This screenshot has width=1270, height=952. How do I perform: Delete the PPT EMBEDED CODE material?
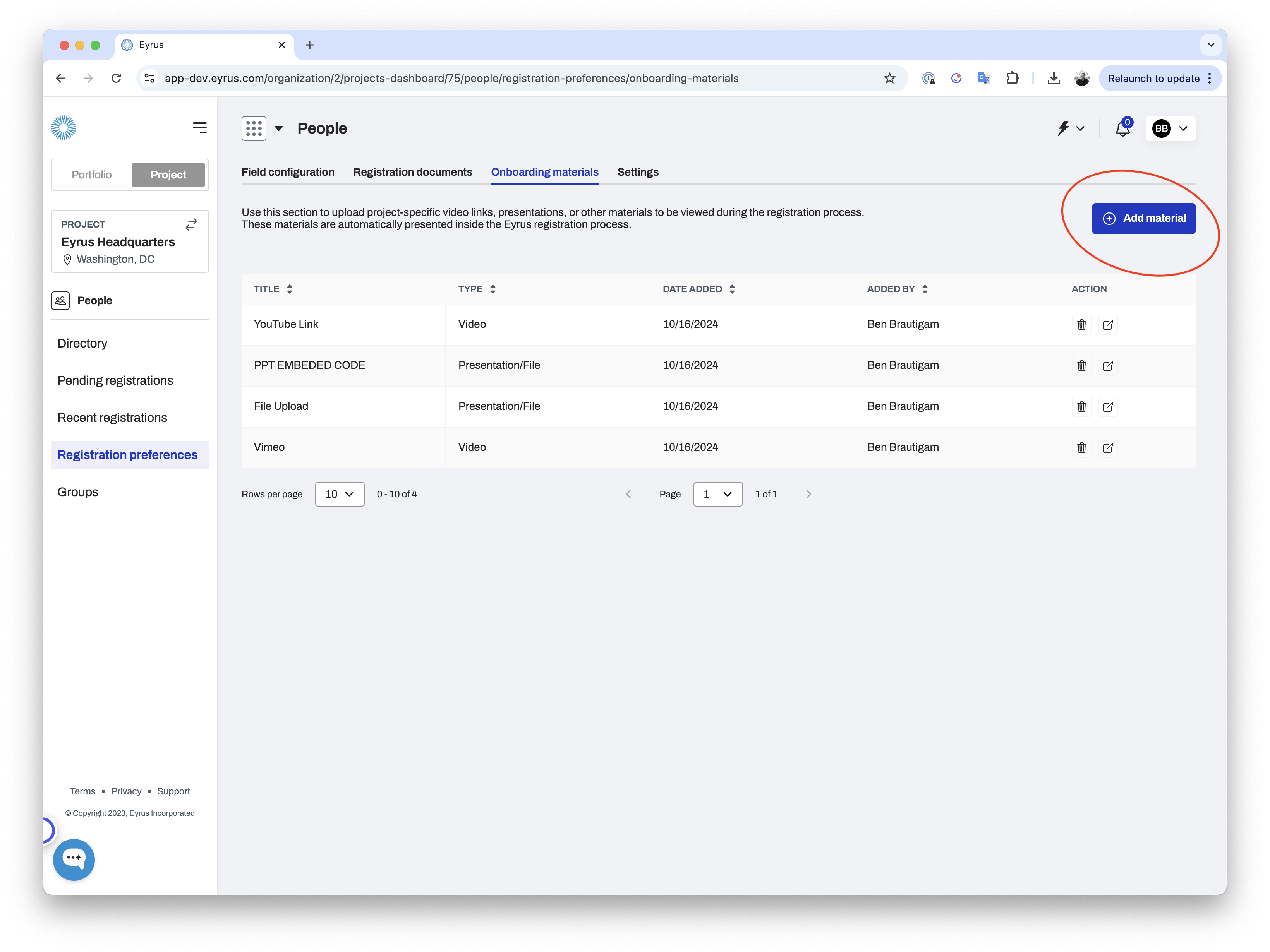click(x=1081, y=366)
